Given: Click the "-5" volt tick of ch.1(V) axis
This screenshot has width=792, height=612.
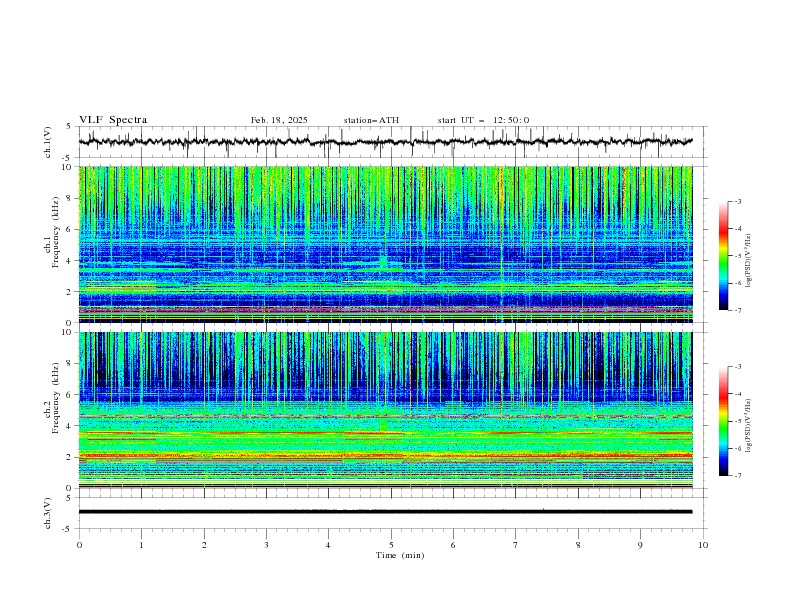Looking at the screenshot, I should [x=68, y=158].
